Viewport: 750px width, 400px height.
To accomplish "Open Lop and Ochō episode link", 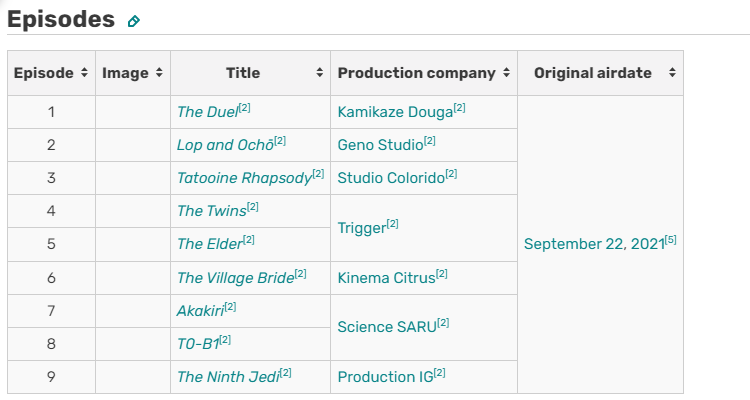I will pos(225,145).
